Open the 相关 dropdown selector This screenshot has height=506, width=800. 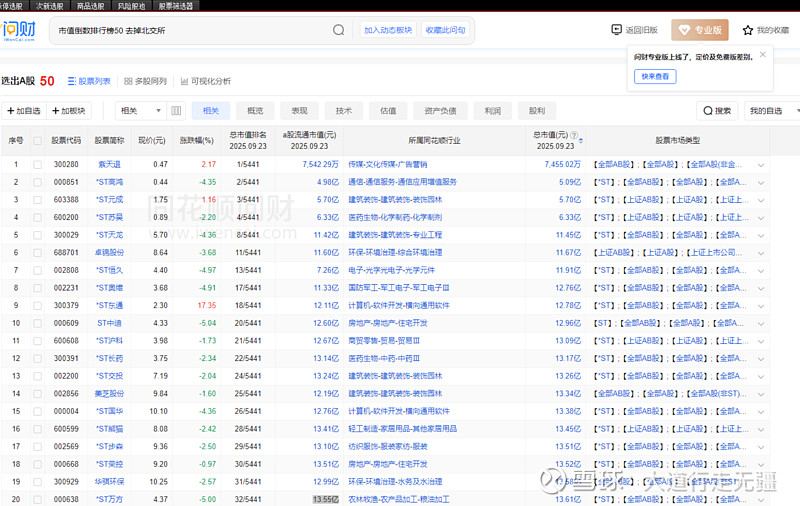pyautogui.click(x=140, y=111)
